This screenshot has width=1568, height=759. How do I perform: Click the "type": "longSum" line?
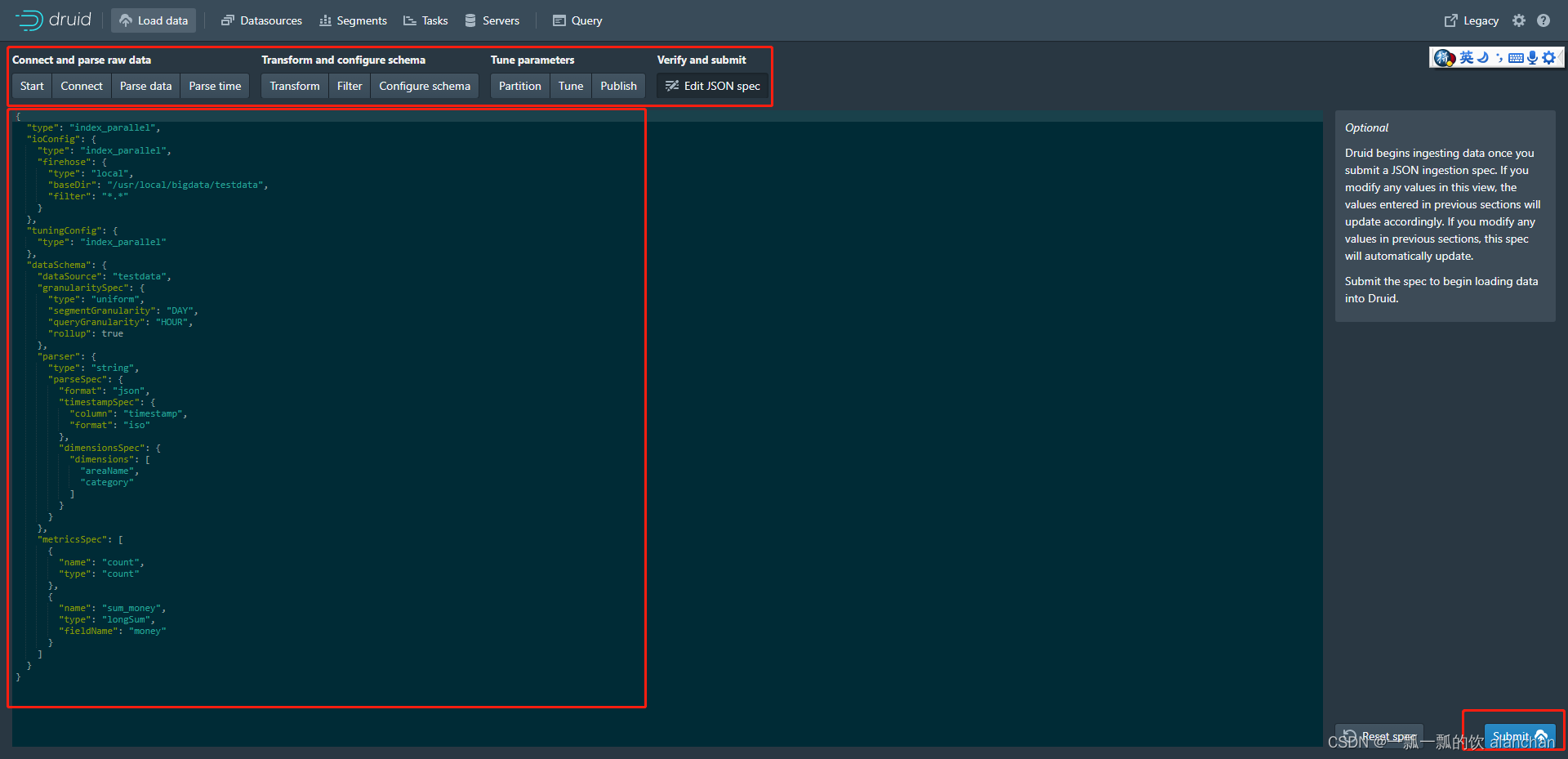coord(106,619)
